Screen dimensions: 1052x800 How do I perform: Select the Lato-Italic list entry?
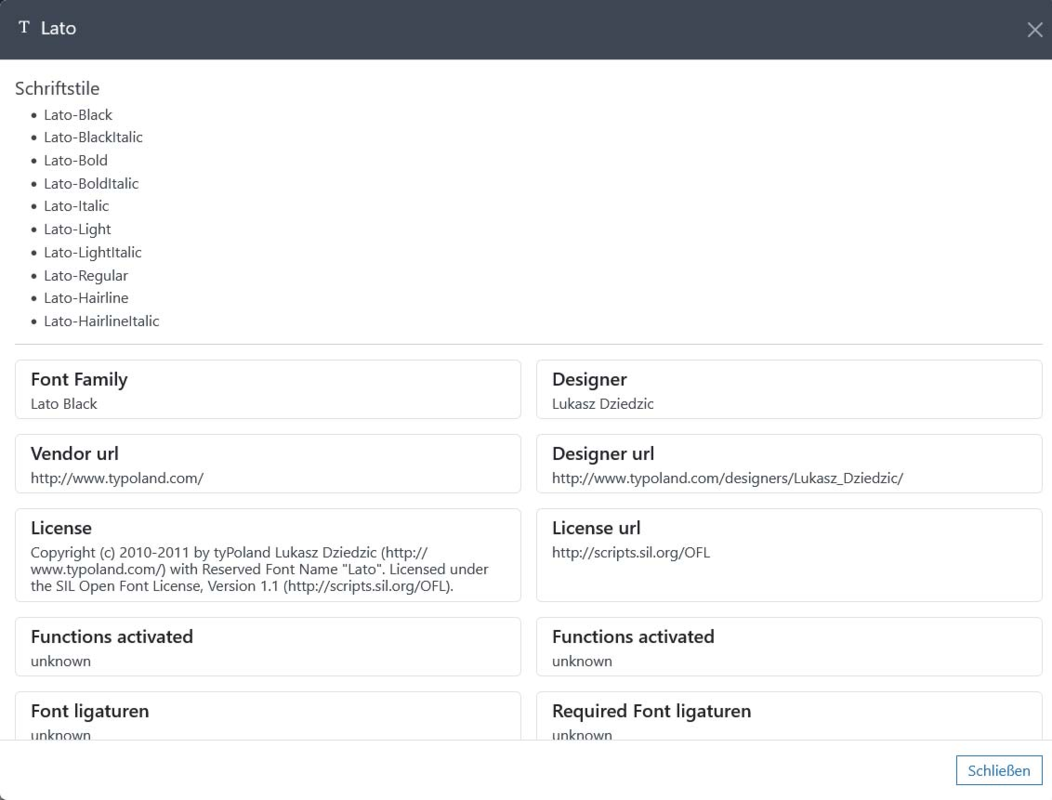click(x=76, y=206)
